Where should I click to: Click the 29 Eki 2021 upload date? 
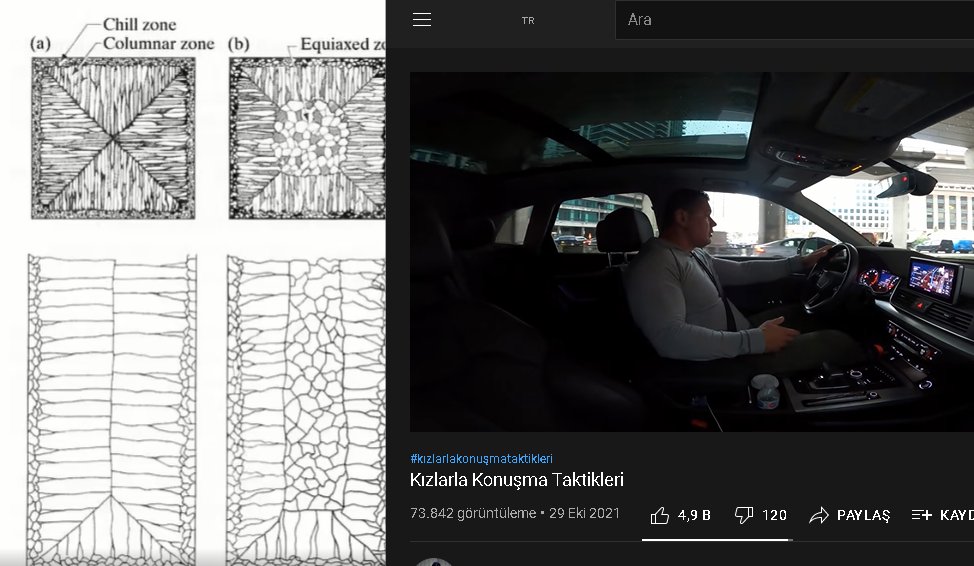[585, 513]
